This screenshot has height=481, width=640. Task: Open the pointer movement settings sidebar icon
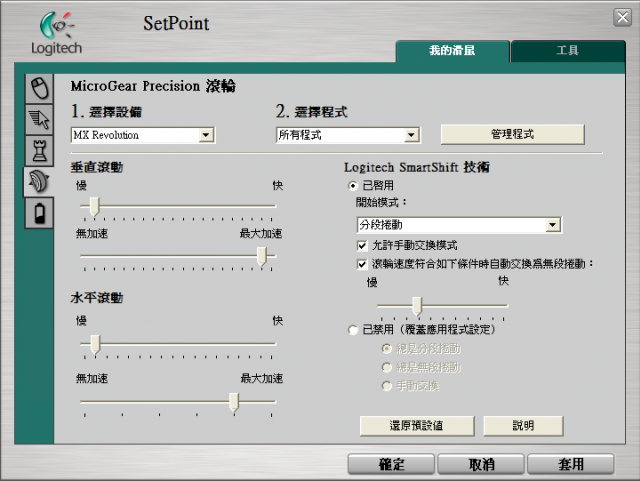(39, 120)
